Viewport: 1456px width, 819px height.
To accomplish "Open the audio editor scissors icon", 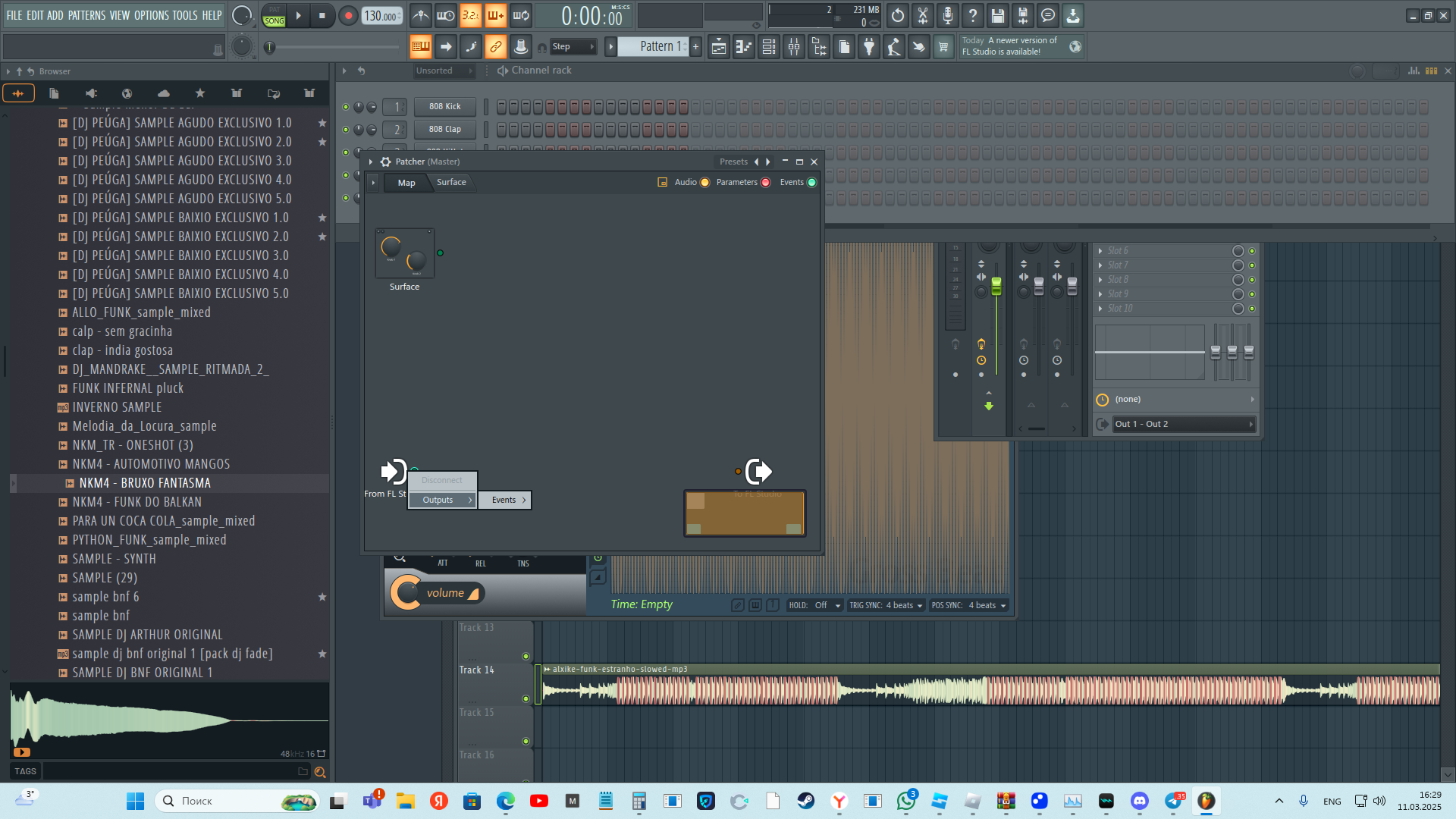I will 923,15.
